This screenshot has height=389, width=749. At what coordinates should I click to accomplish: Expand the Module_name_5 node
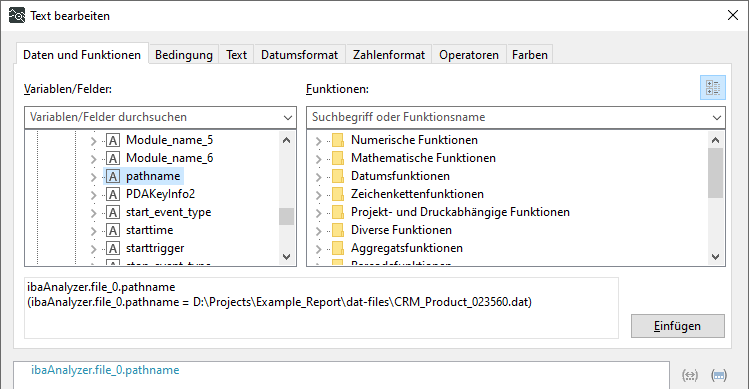[94, 141]
